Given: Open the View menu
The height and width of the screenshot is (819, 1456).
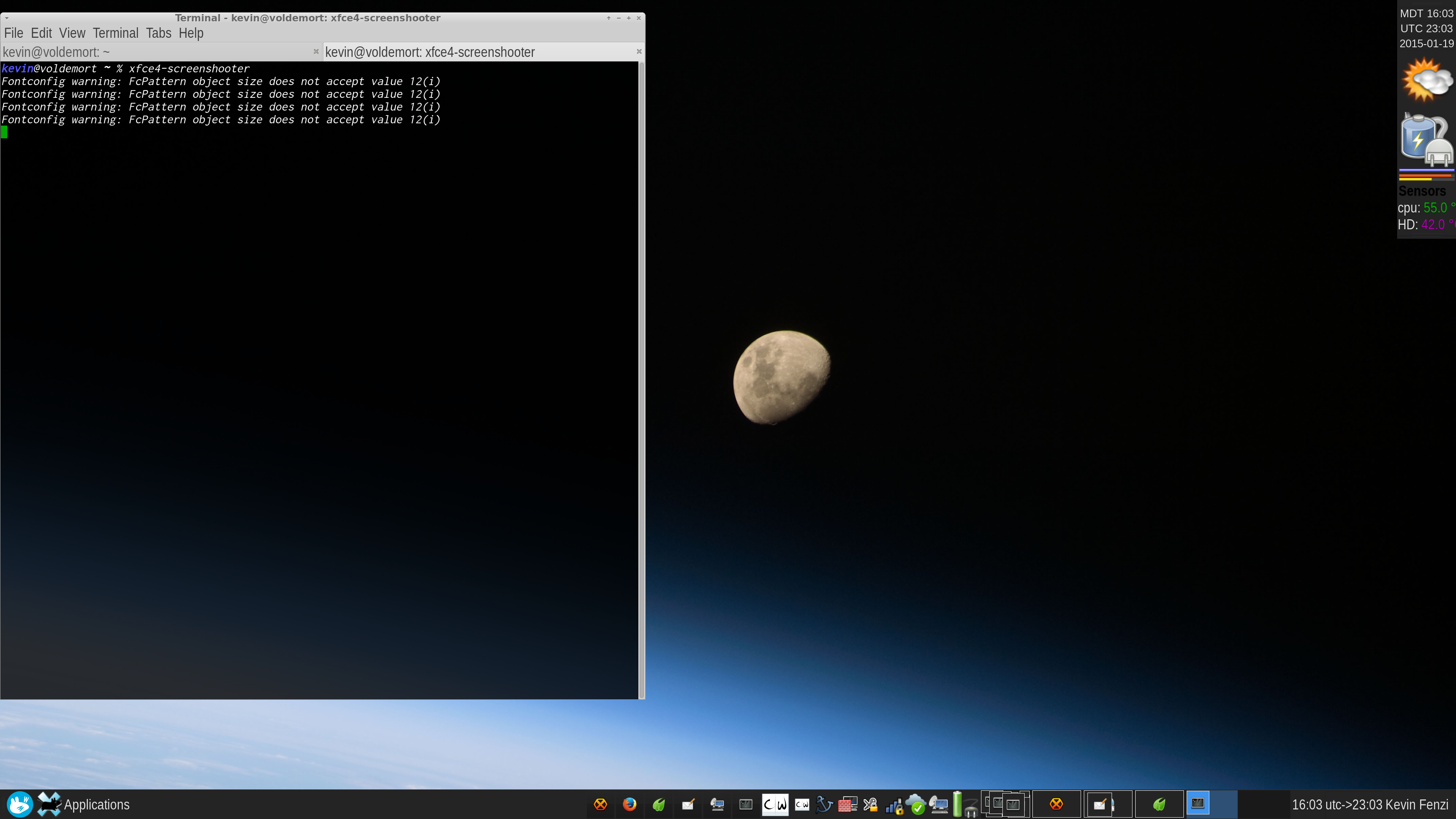Looking at the screenshot, I should pos(72,33).
